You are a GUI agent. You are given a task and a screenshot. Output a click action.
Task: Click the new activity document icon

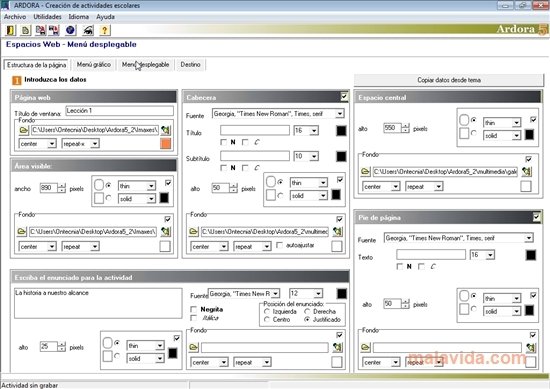pyautogui.click(x=25, y=31)
